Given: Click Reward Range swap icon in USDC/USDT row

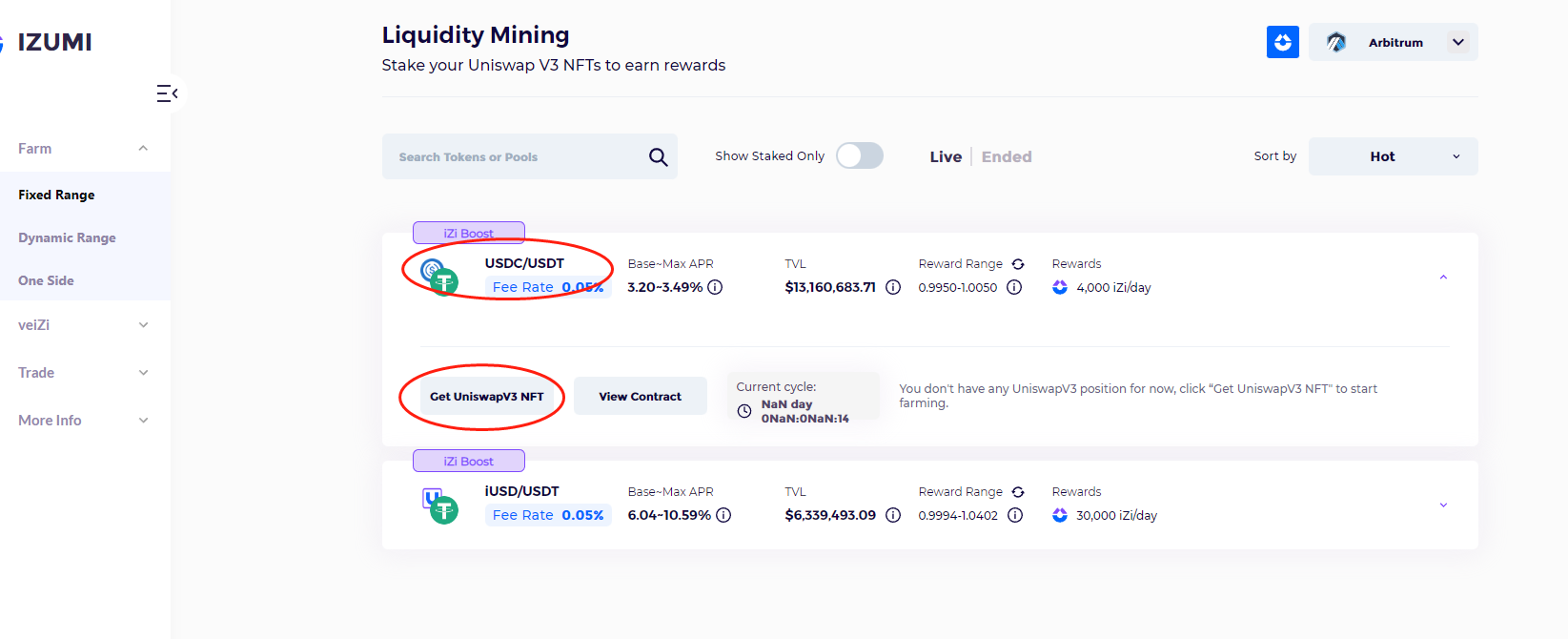Looking at the screenshot, I should click(x=1018, y=264).
